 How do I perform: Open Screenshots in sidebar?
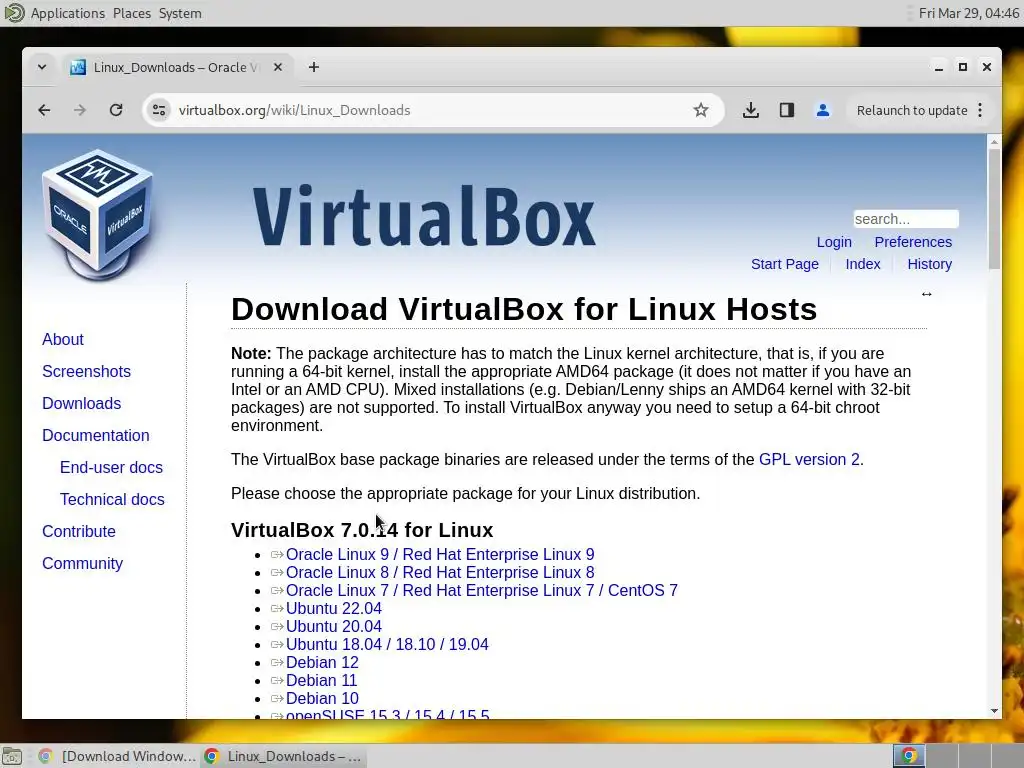coord(86,372)
